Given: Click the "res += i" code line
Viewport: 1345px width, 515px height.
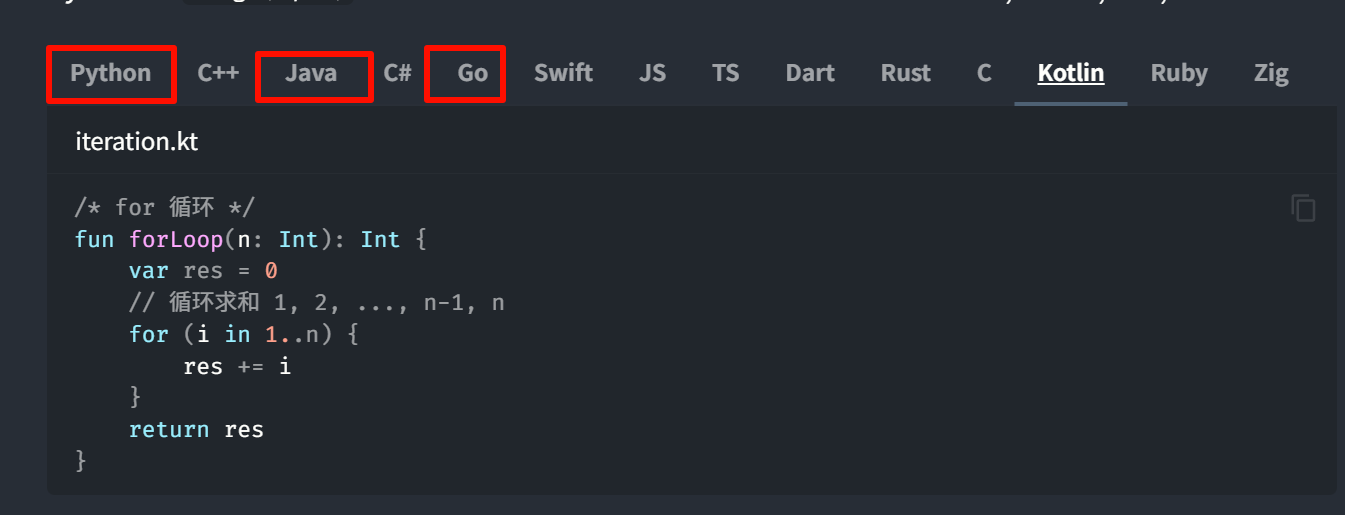Looking at the screenshot, I should click(x=237, y=366).
